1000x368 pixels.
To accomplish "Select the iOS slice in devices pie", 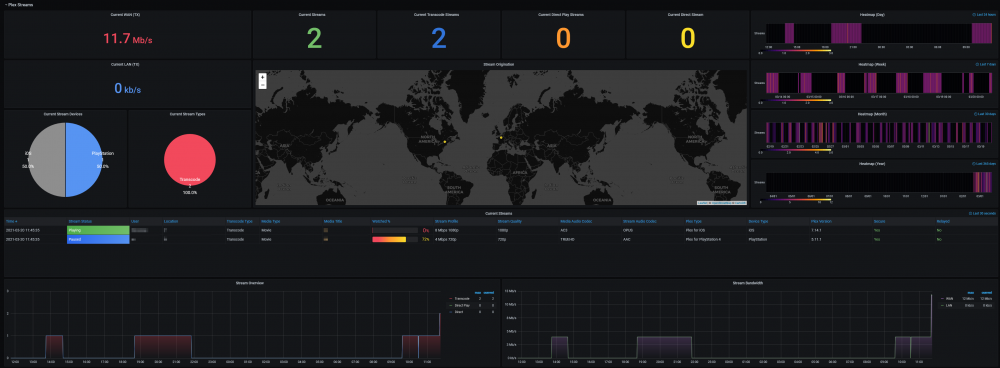I will click(46, 159).
